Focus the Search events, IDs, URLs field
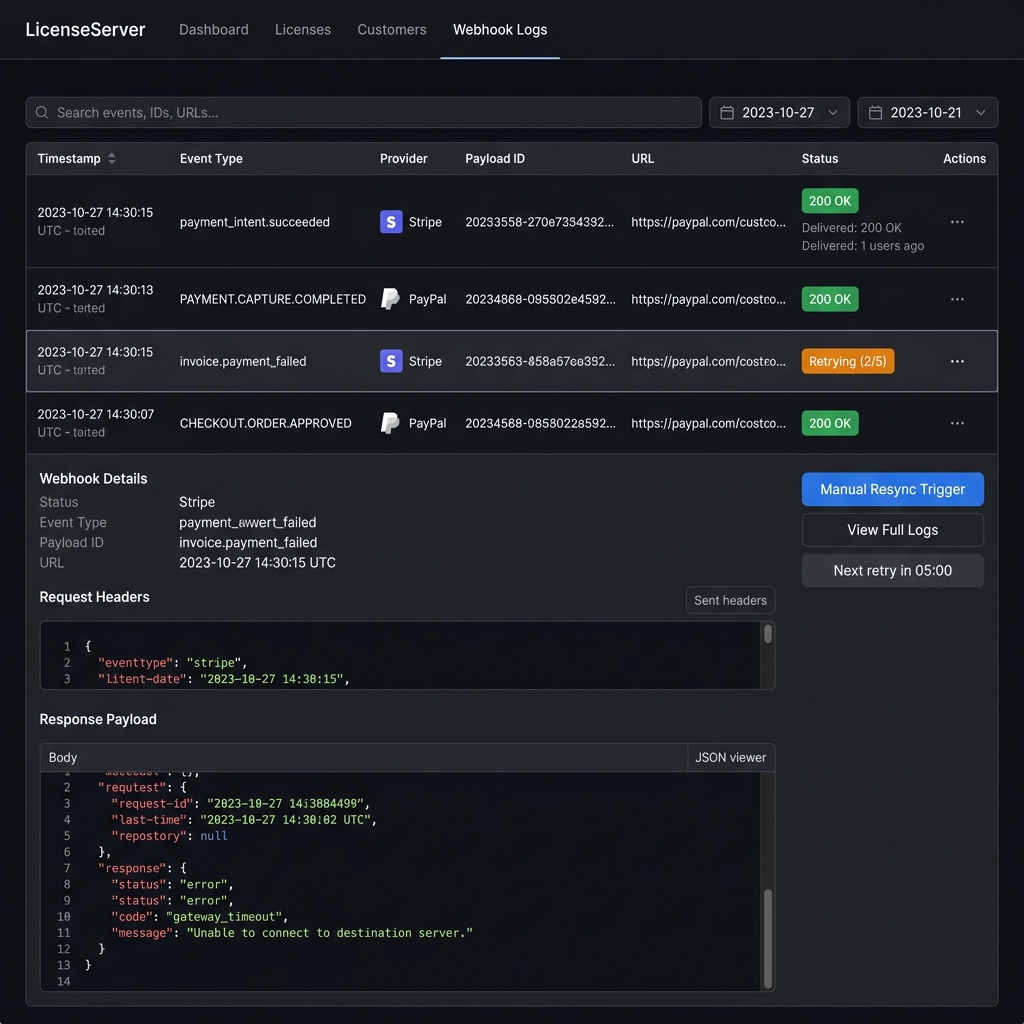 point(364,112)
